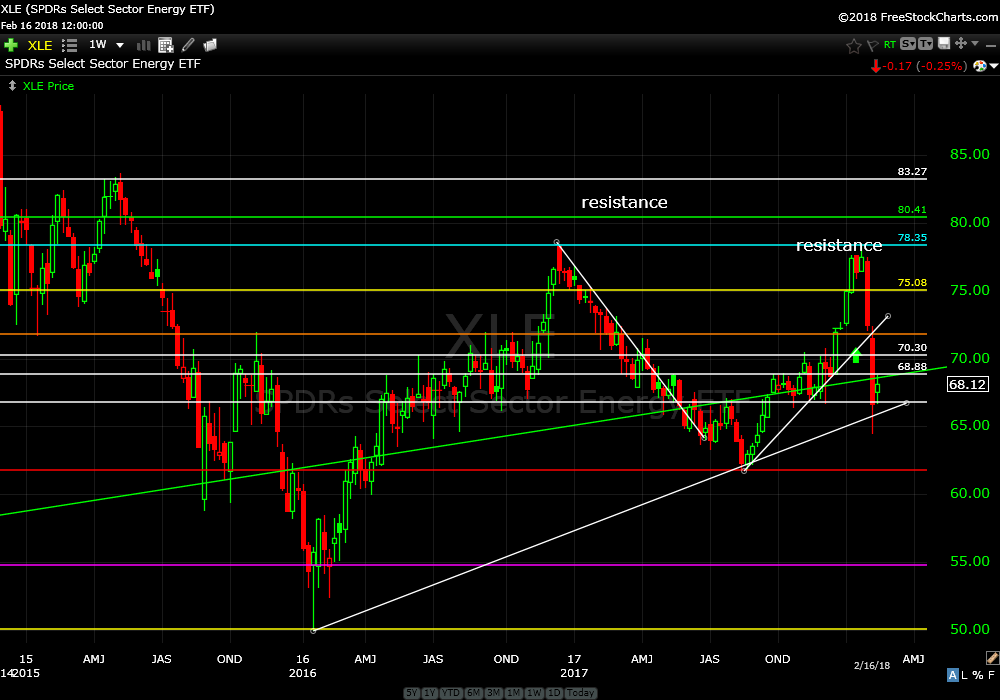Flag the XLE symbol

point(872,45)
